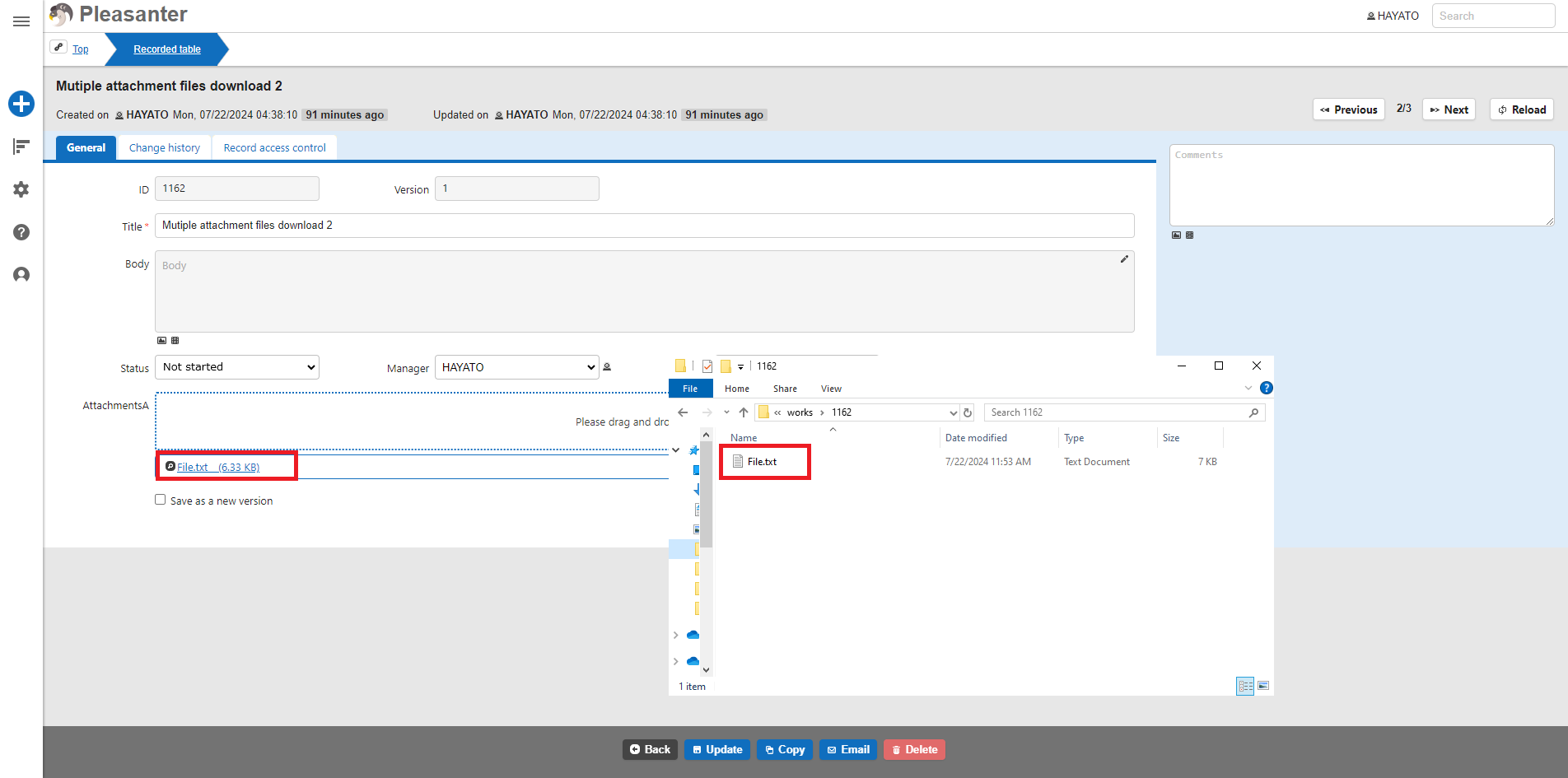This screenshot has height=778, width=1568.
Task: Open the view mode sidebar icon
Action: [21, 147]
